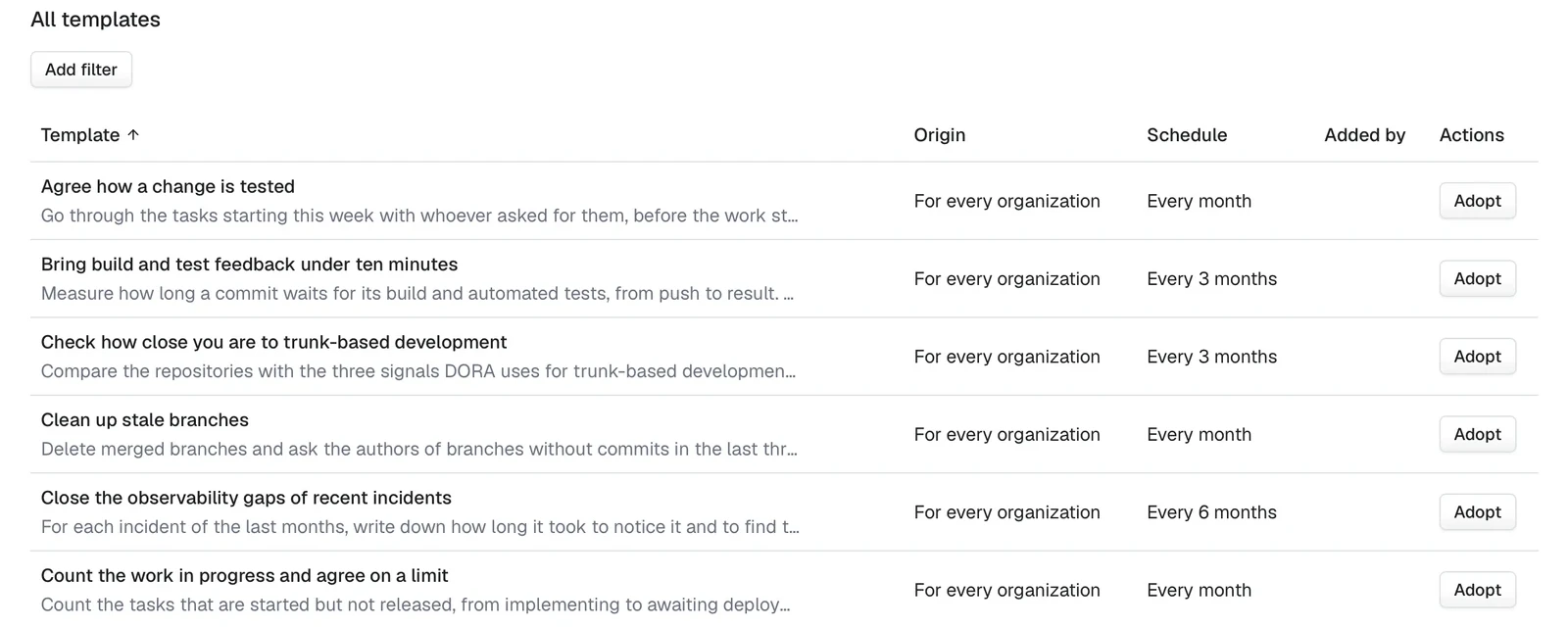Click the Actions column header
This screenshot has height=628, width=1568.
1471,135
